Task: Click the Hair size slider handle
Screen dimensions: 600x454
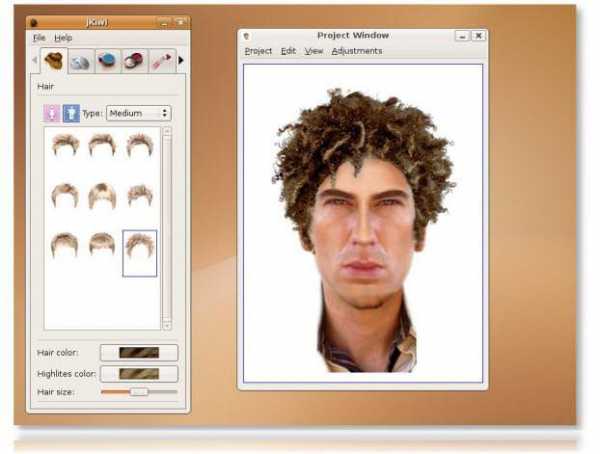Action: coord(139,392)
